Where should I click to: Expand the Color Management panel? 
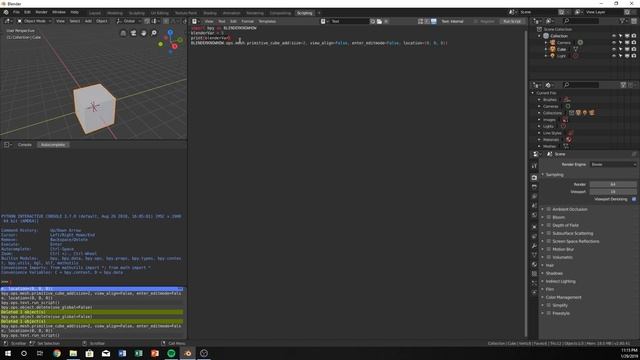(563, 297)
